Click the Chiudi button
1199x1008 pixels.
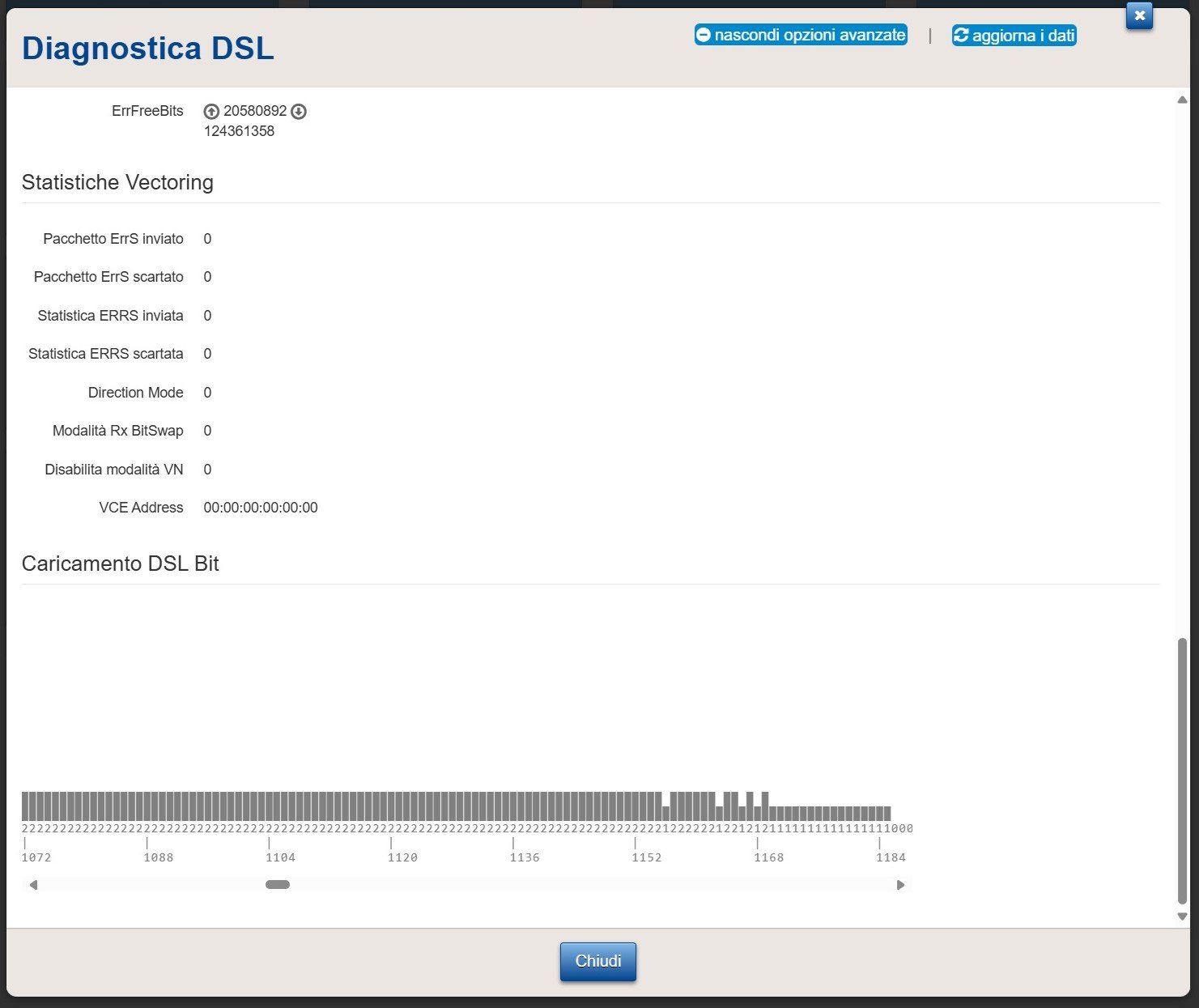[598, 962]
